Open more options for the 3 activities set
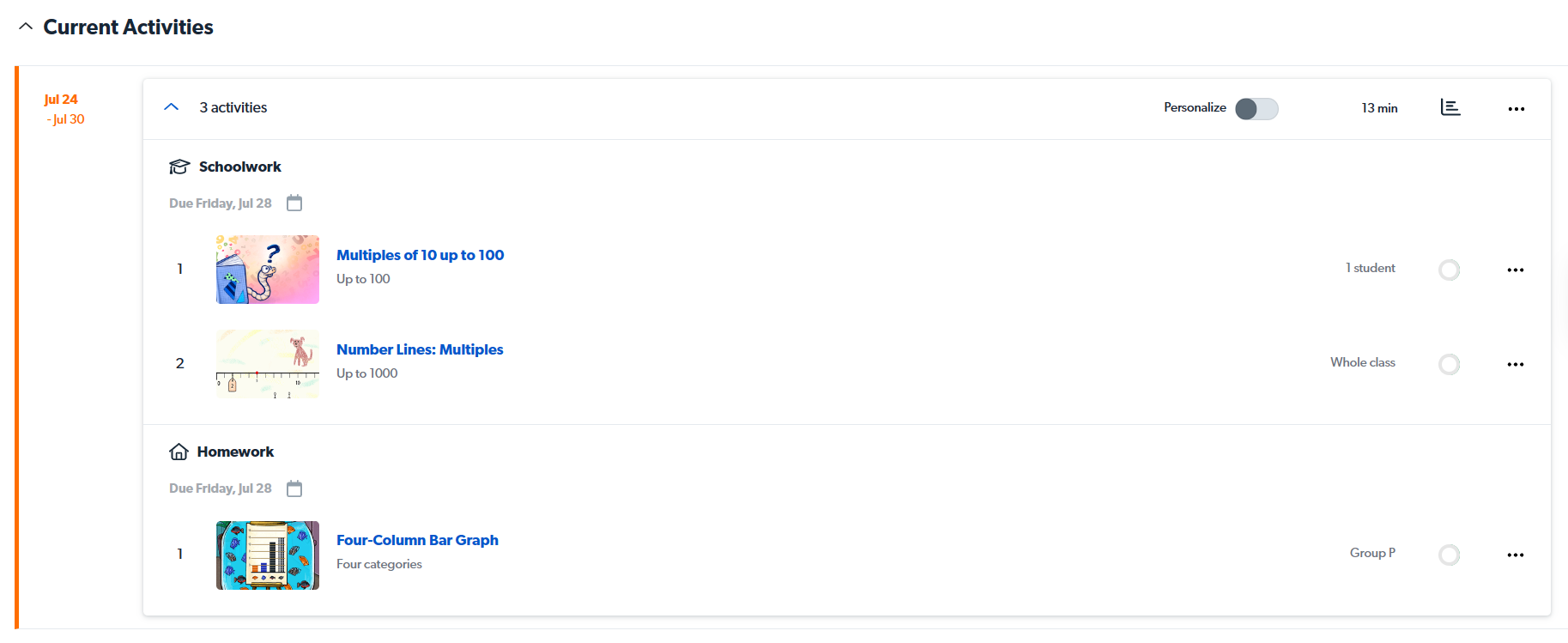This screenshot has width=1568, height=643. tap(1516, 109)
